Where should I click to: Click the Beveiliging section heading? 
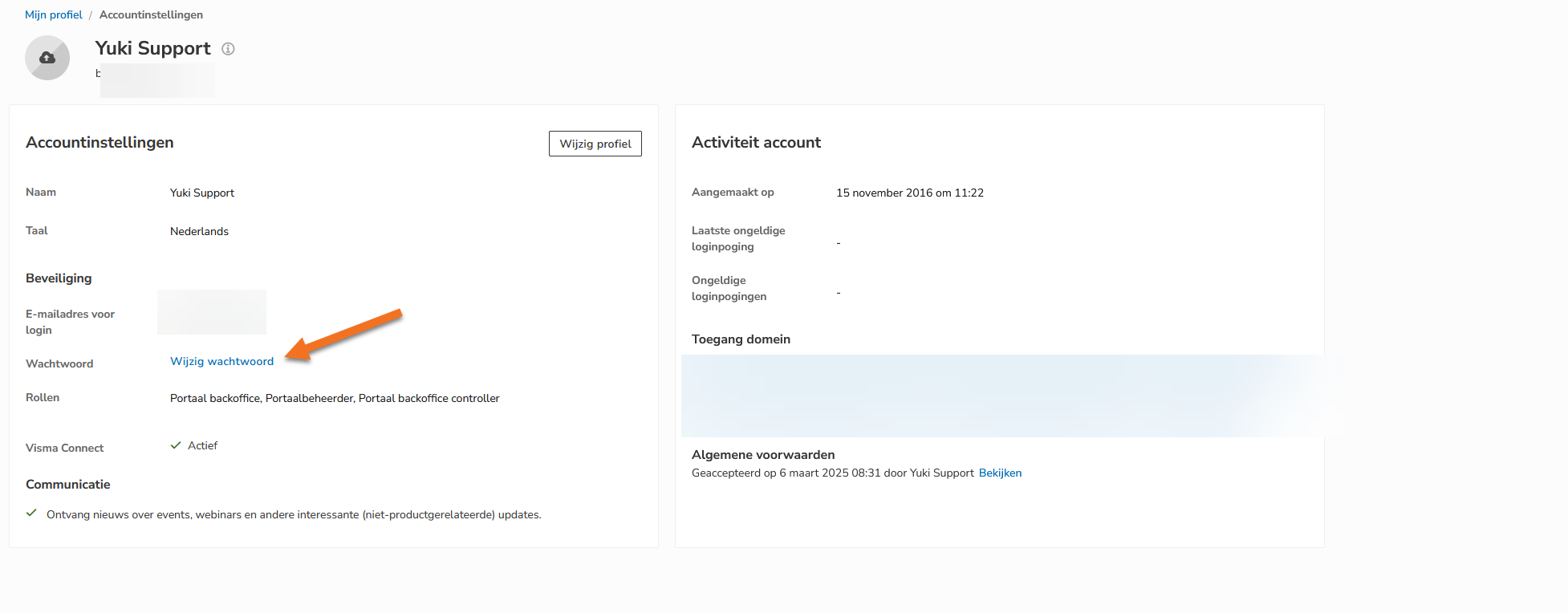tap(59, 278)
